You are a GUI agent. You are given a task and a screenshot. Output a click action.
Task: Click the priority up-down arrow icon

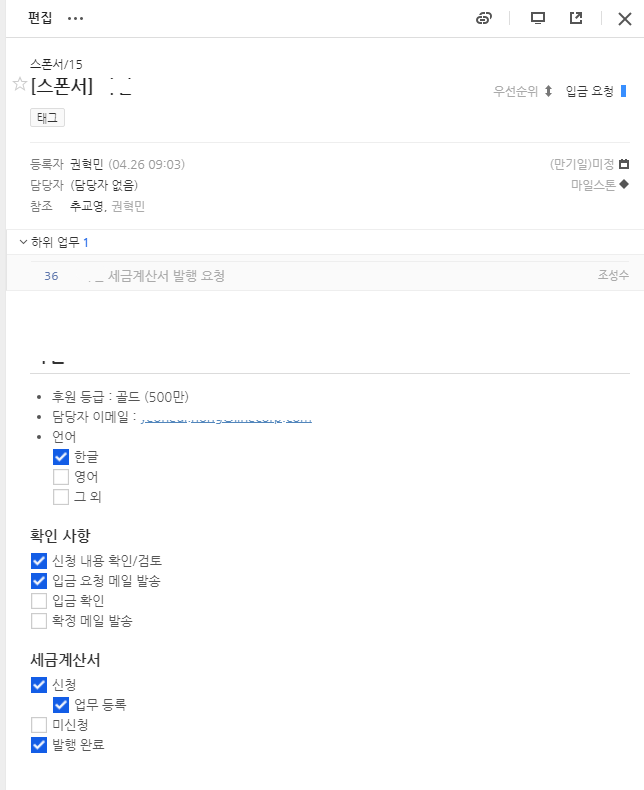pos(548,91)
